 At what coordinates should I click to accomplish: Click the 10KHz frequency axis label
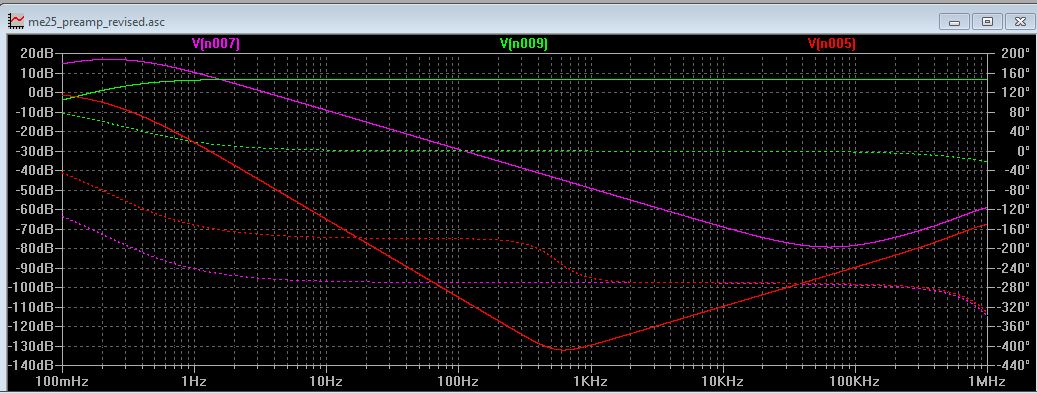point(722,382)
